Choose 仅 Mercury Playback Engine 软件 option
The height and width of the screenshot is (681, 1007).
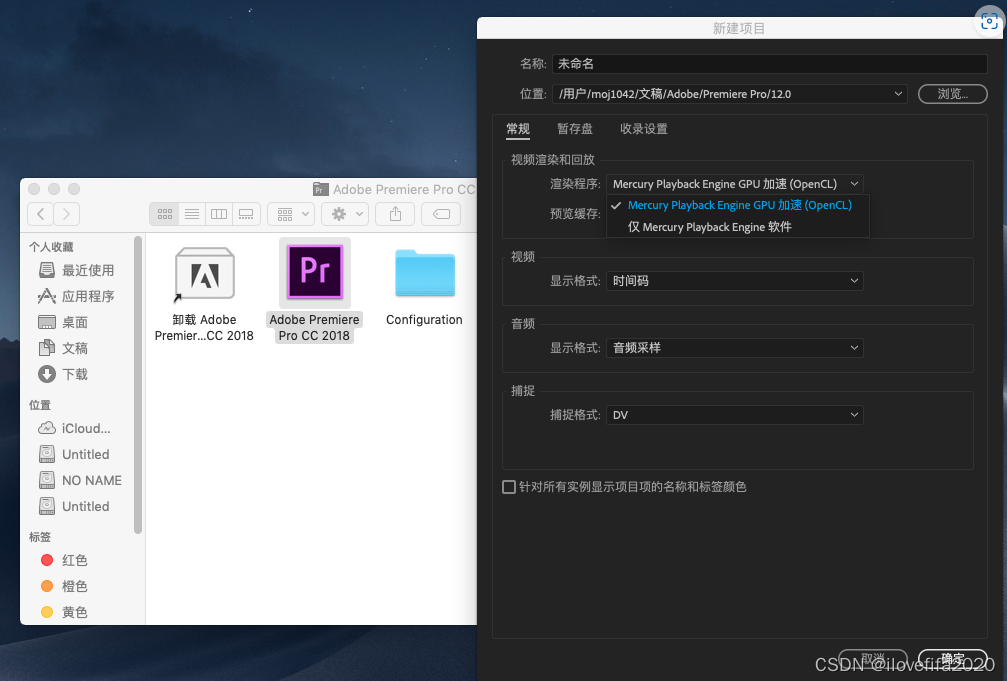point(709,227)
